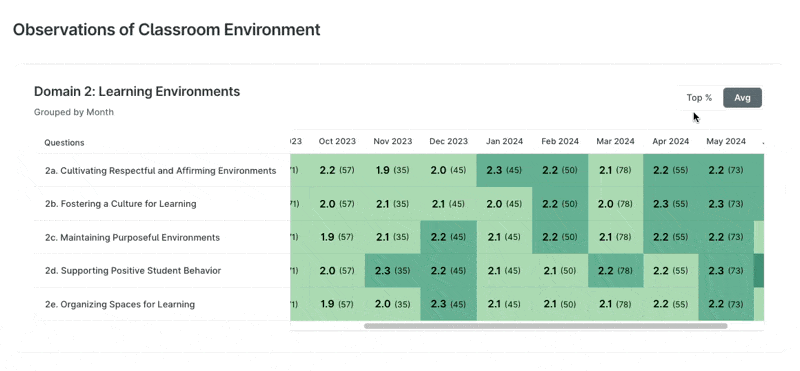Click the 2e May 2024 cell 2.2 (73)
The height and width of the screenshot is (371, 800).
click(726, 304)
